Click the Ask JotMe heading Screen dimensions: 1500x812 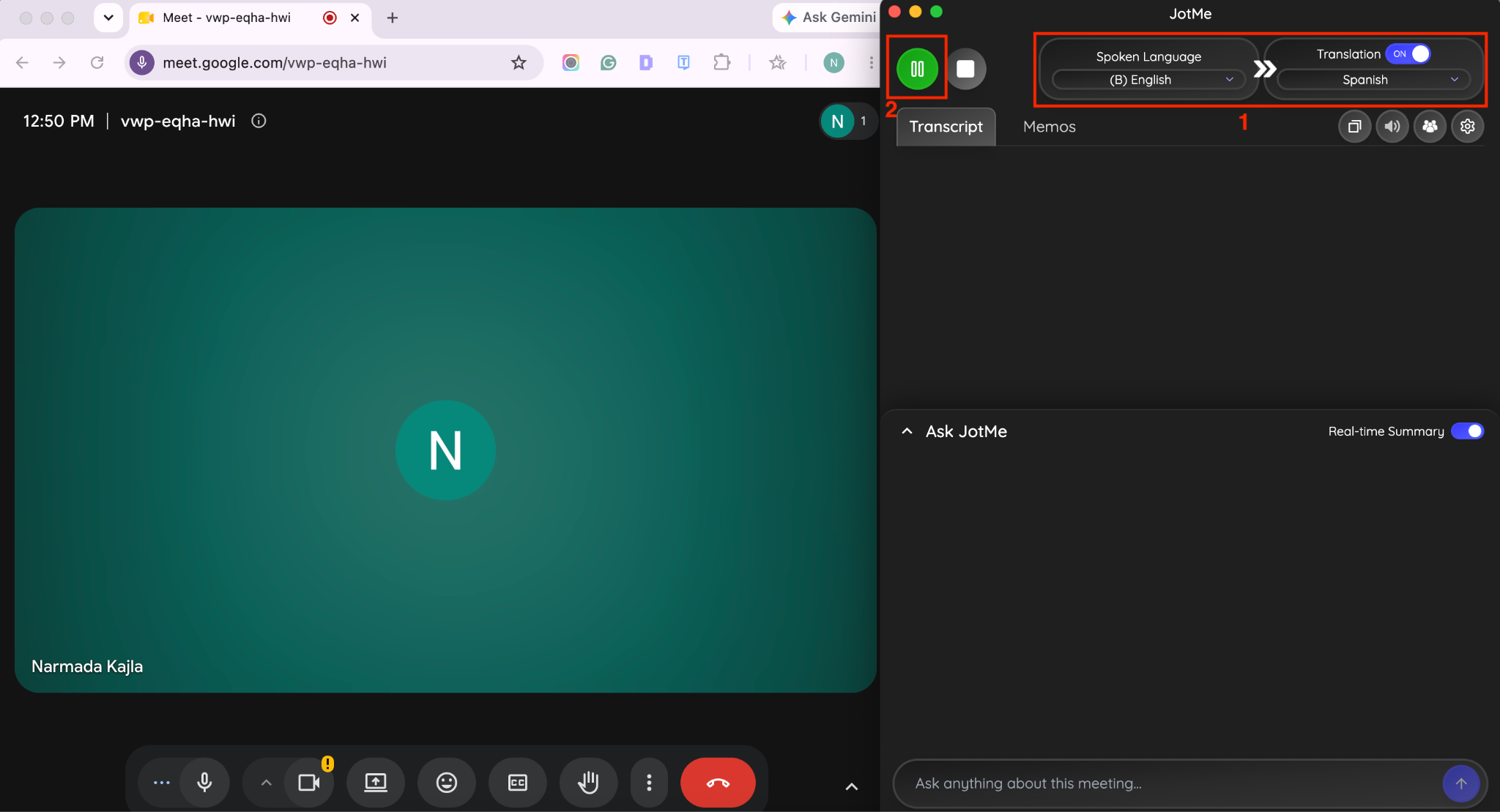click(x=966, y=431)
